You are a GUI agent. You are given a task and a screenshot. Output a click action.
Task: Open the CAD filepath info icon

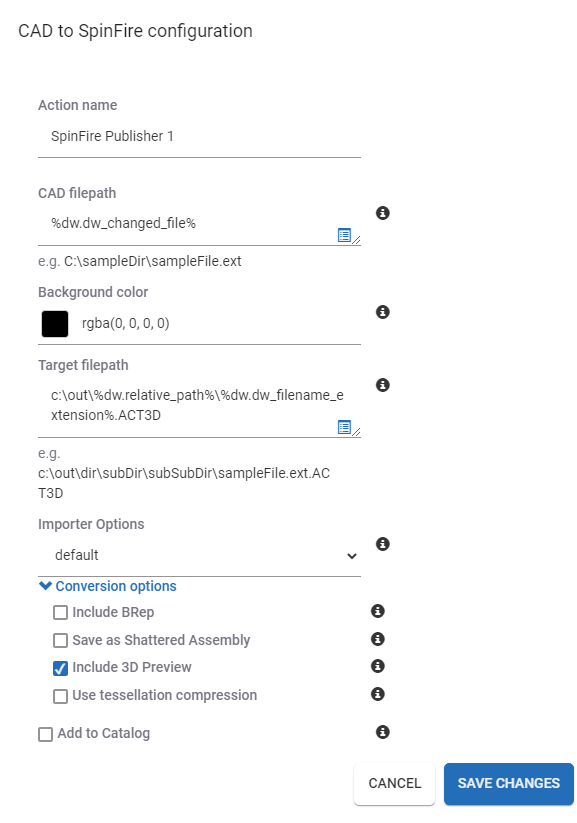tap(383, 213)
